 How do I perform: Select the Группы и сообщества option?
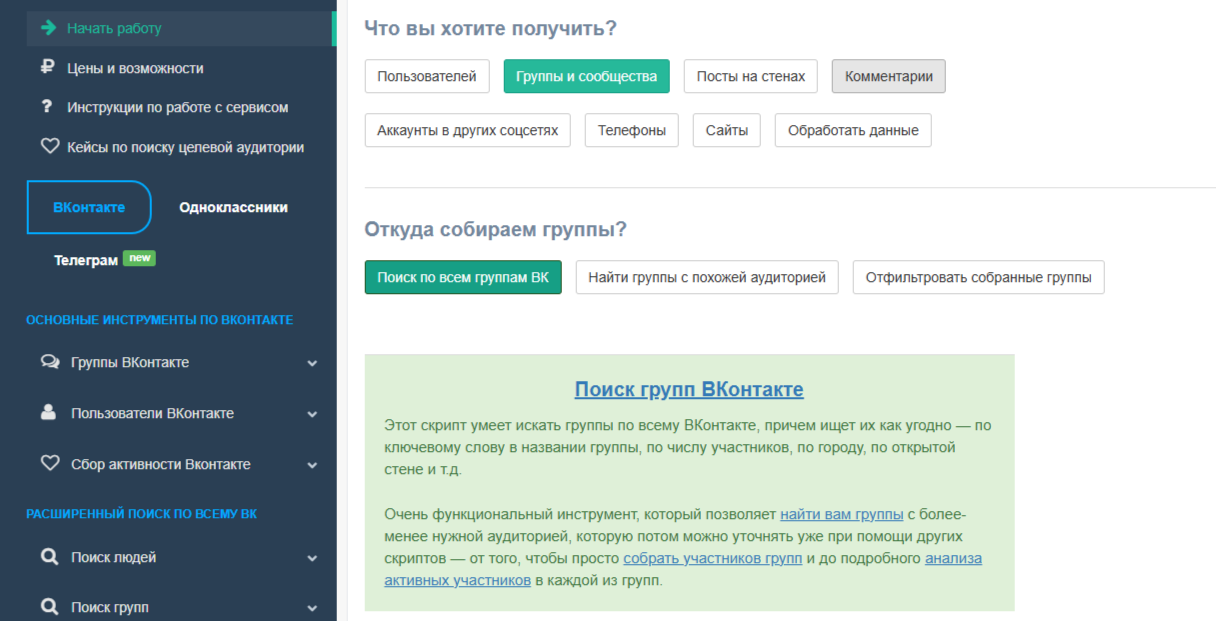pos(587,76)
